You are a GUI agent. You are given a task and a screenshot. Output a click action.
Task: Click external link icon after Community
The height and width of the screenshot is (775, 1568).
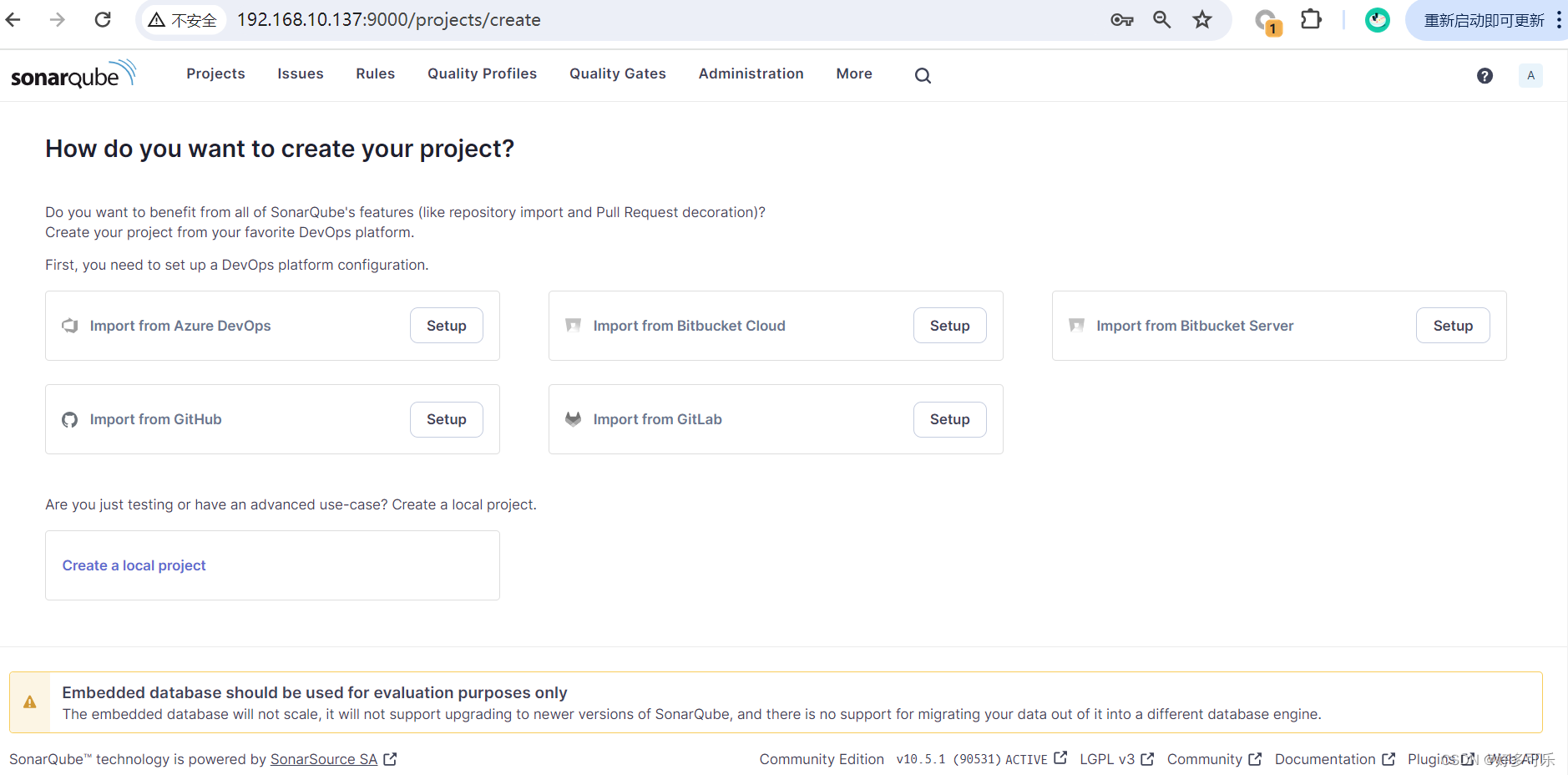point(1255,759)
